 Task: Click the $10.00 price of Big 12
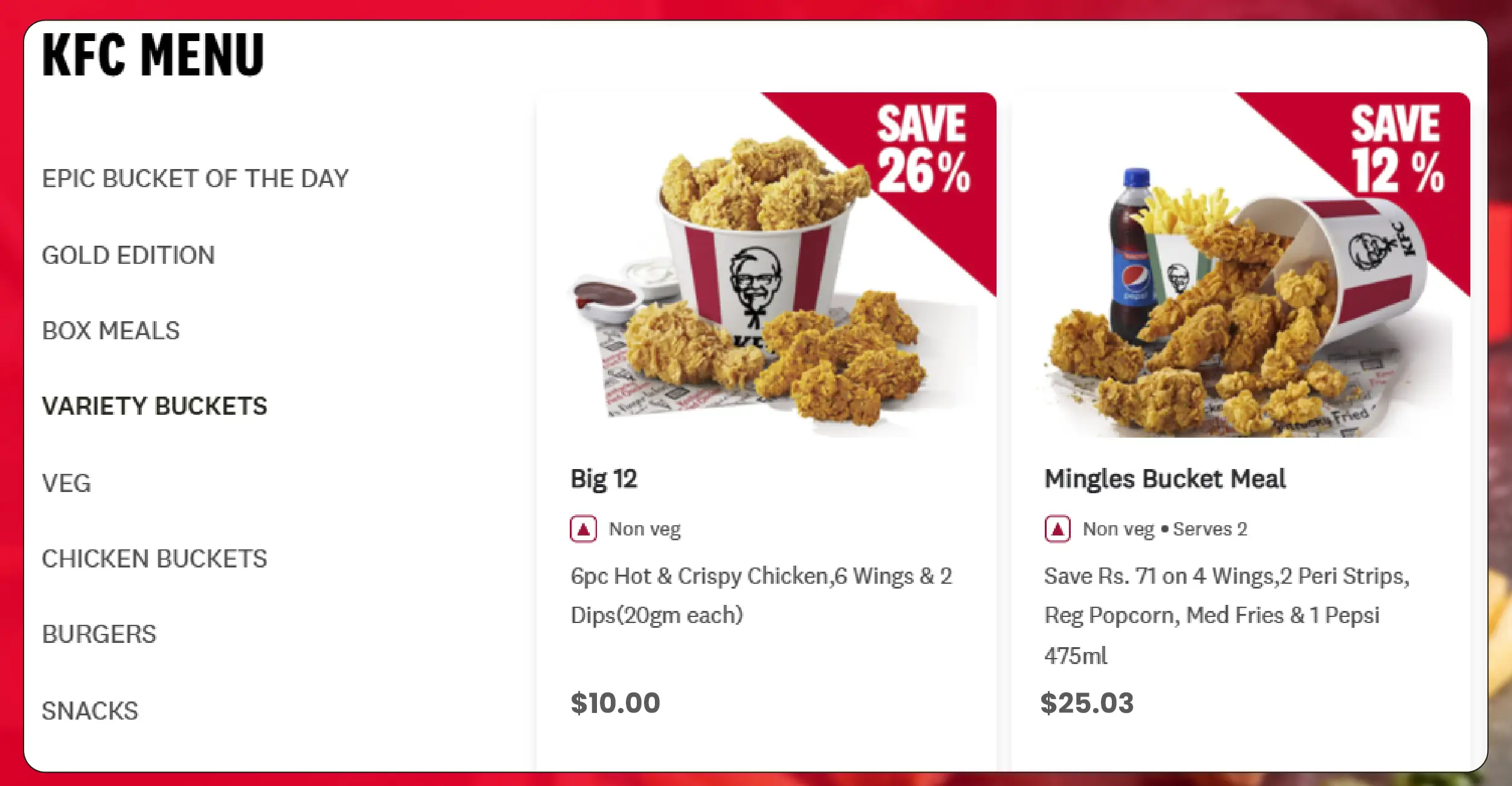coord(615,703)
